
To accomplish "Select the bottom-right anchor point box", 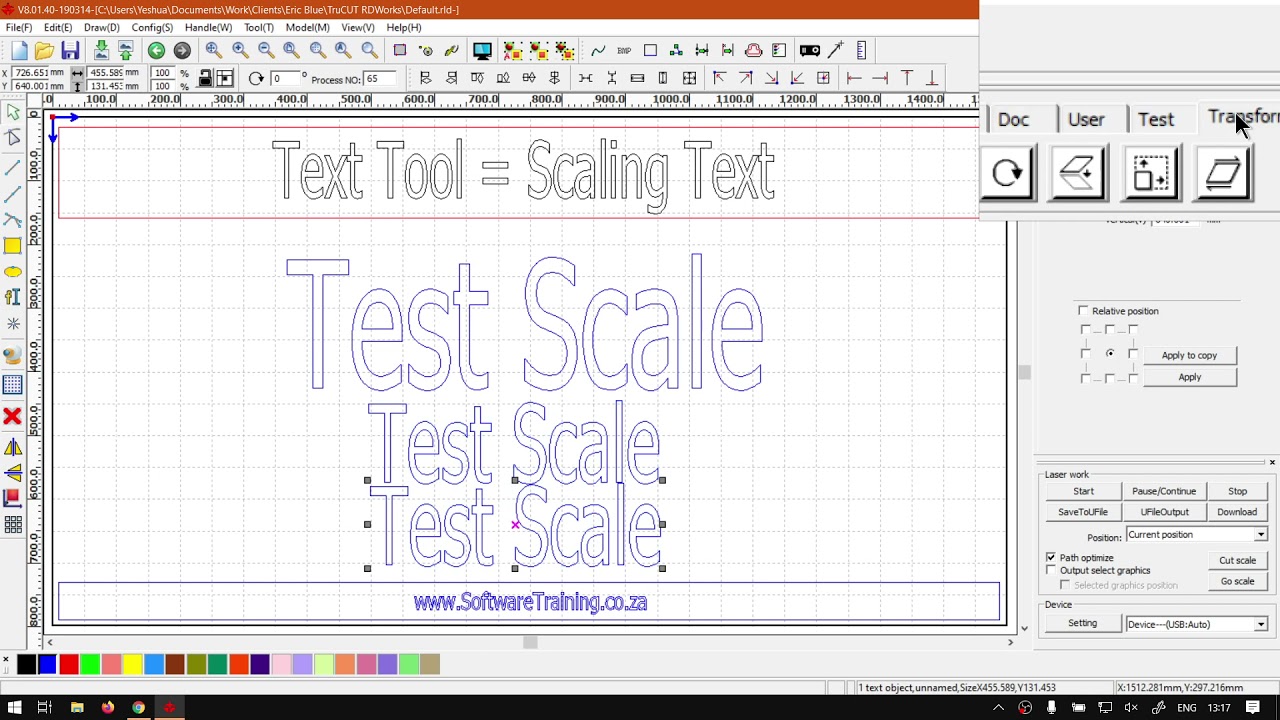I will 1133,378.
